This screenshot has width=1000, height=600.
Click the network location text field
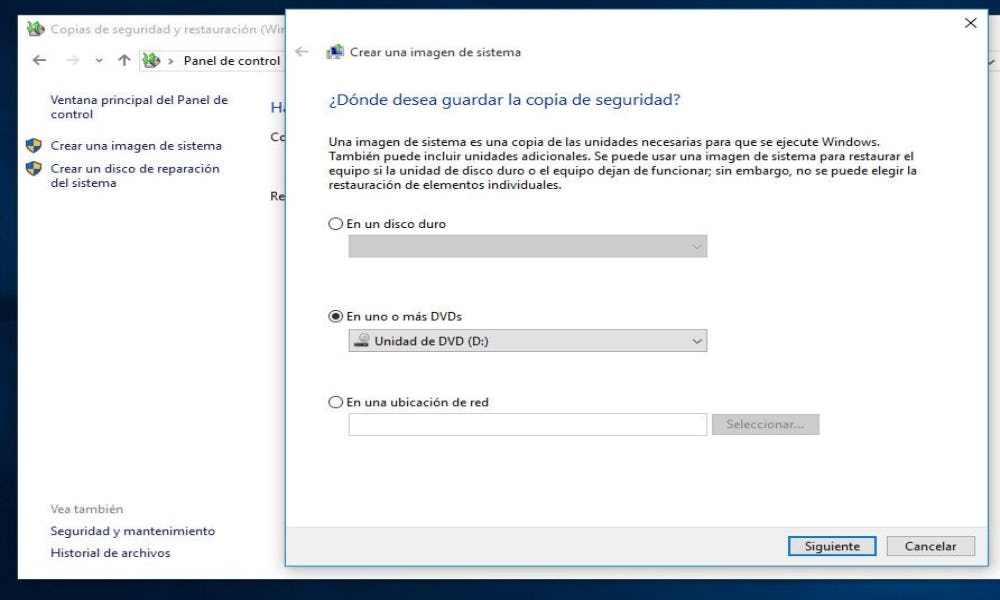527,425
